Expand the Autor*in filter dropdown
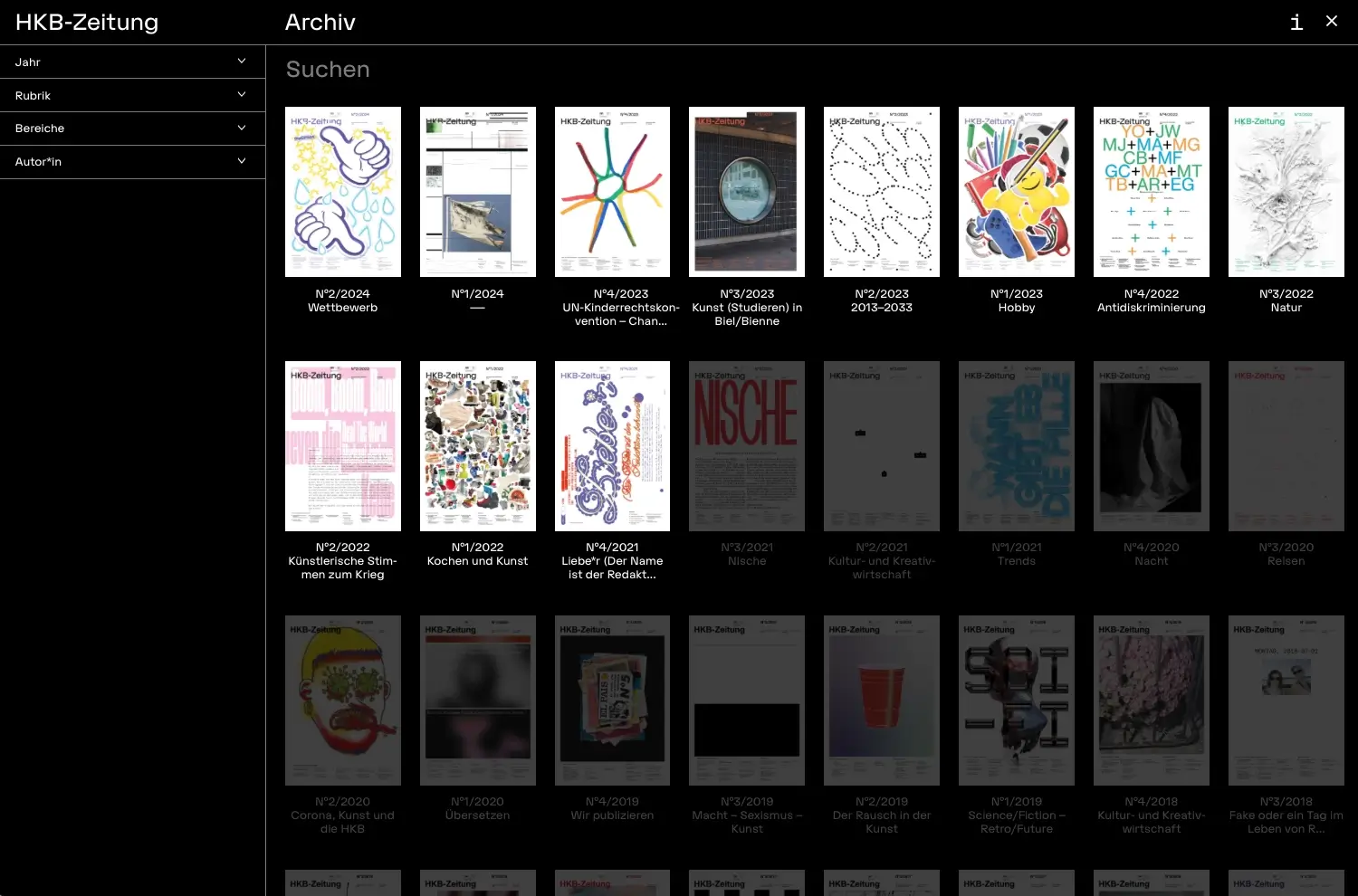1358x896 pixels. coord(132,162)
